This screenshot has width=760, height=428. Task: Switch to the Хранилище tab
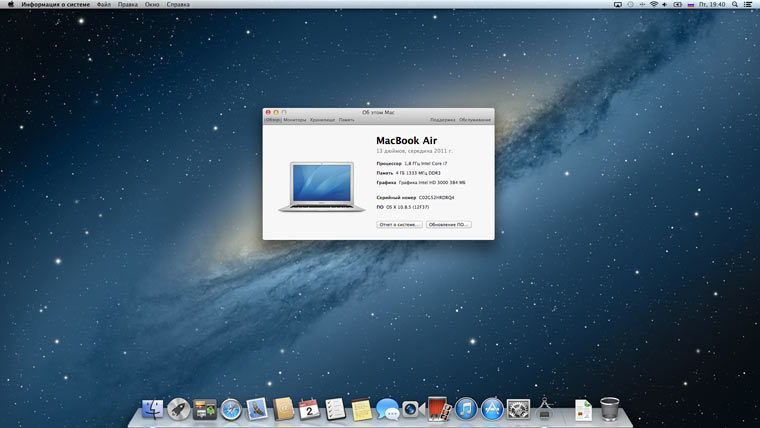tap(322, 120)
